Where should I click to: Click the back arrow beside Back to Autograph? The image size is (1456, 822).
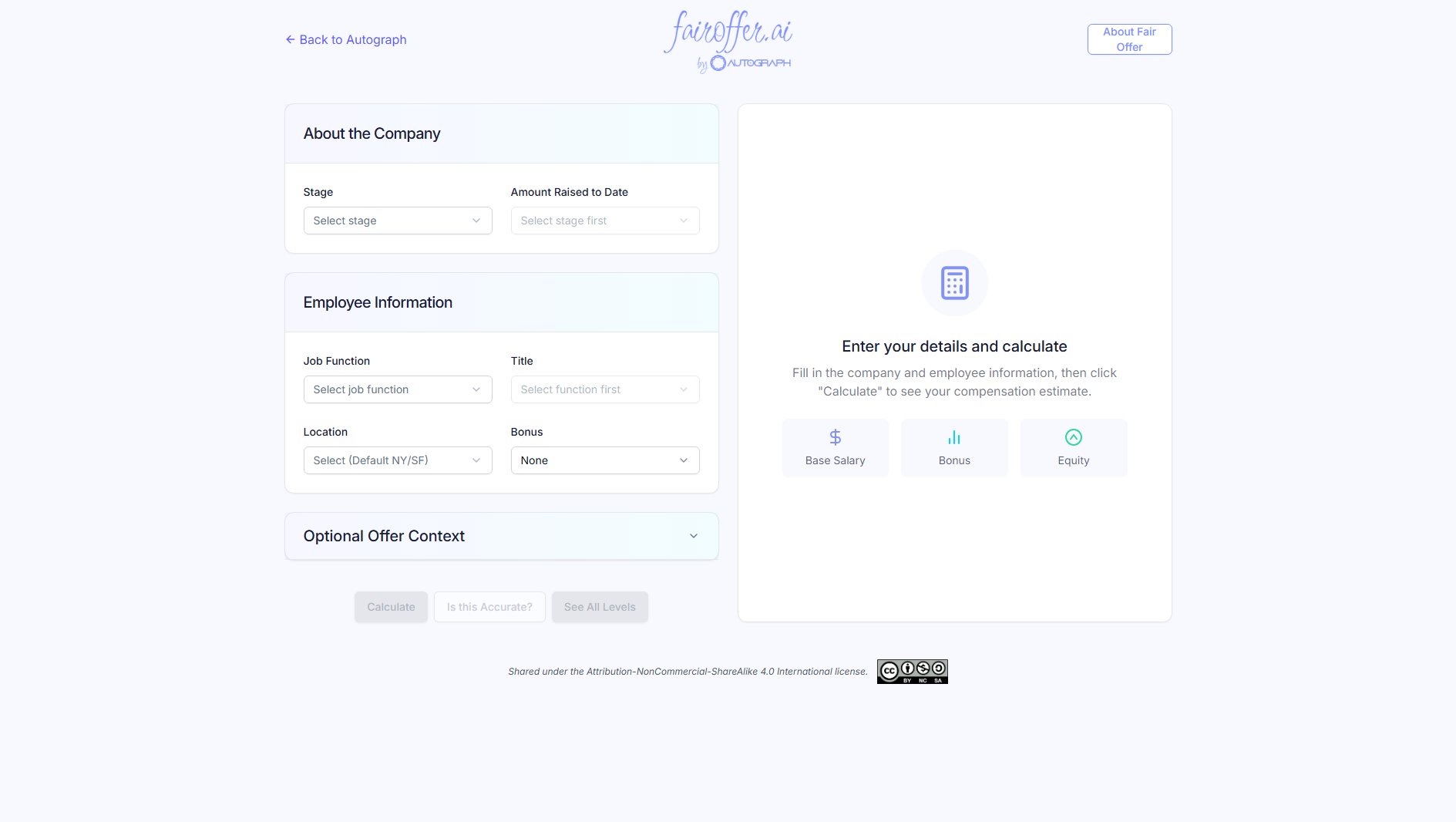pos(290,39)
